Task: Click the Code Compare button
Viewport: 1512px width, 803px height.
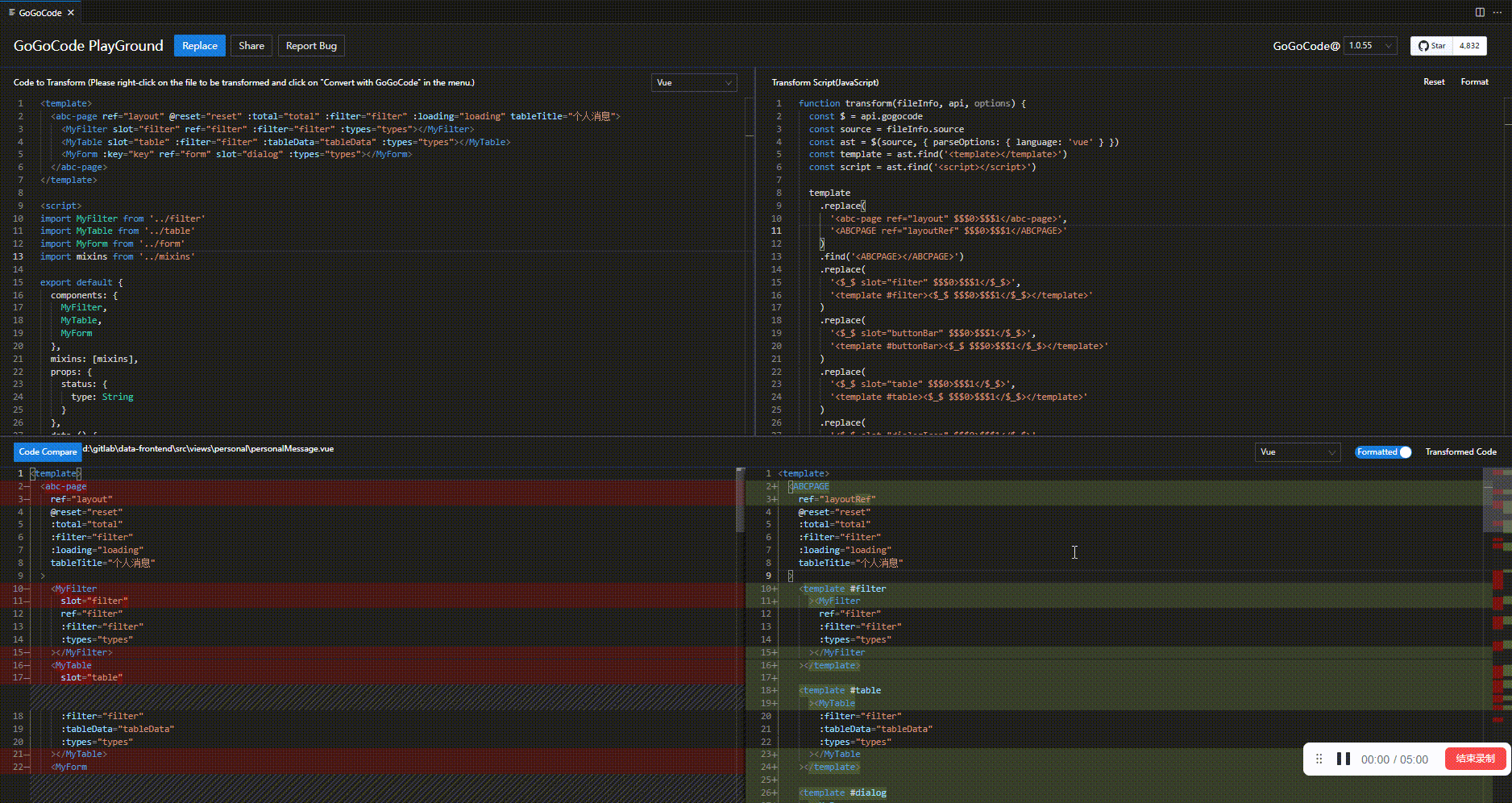Action: [48, 452]
